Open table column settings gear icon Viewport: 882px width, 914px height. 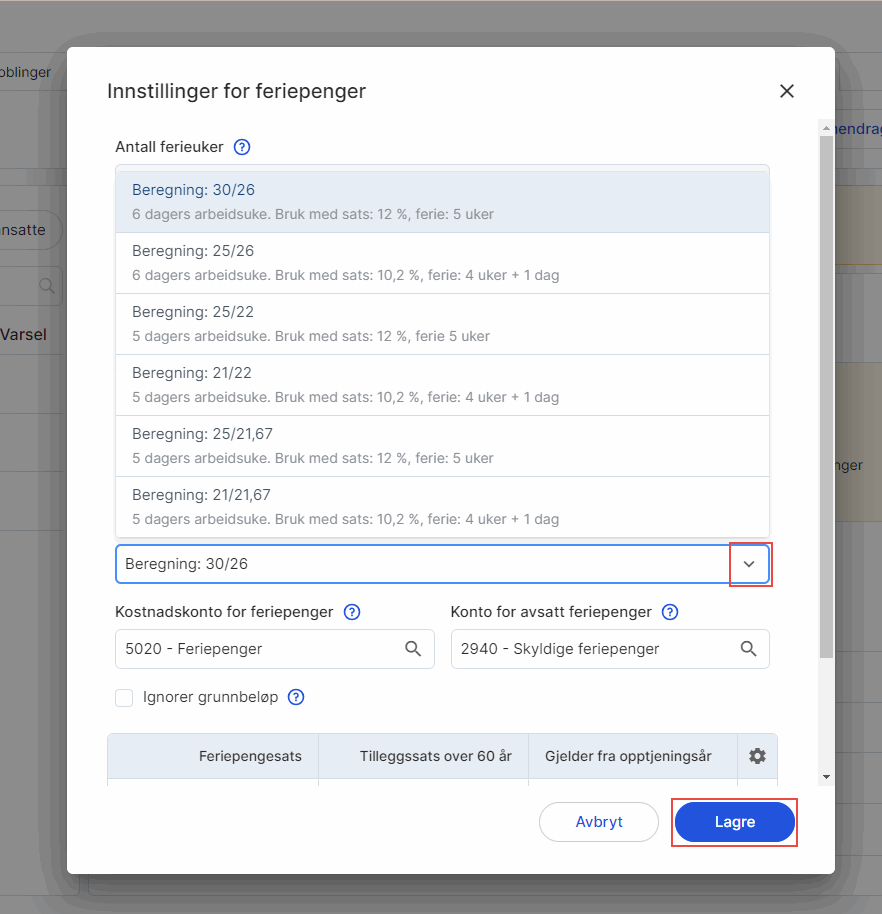click(757, 756)
